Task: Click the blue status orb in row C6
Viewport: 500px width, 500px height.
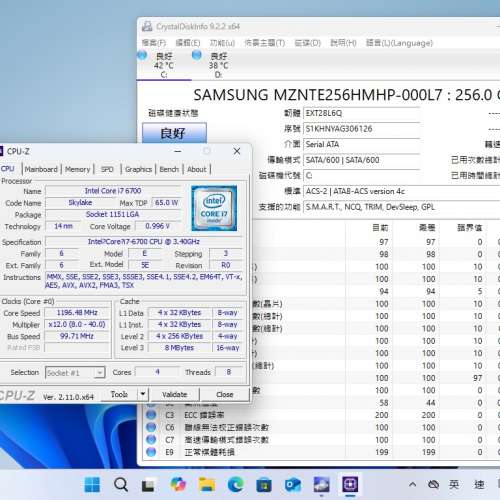Action: pyautogui.click(x=151, y=427)
